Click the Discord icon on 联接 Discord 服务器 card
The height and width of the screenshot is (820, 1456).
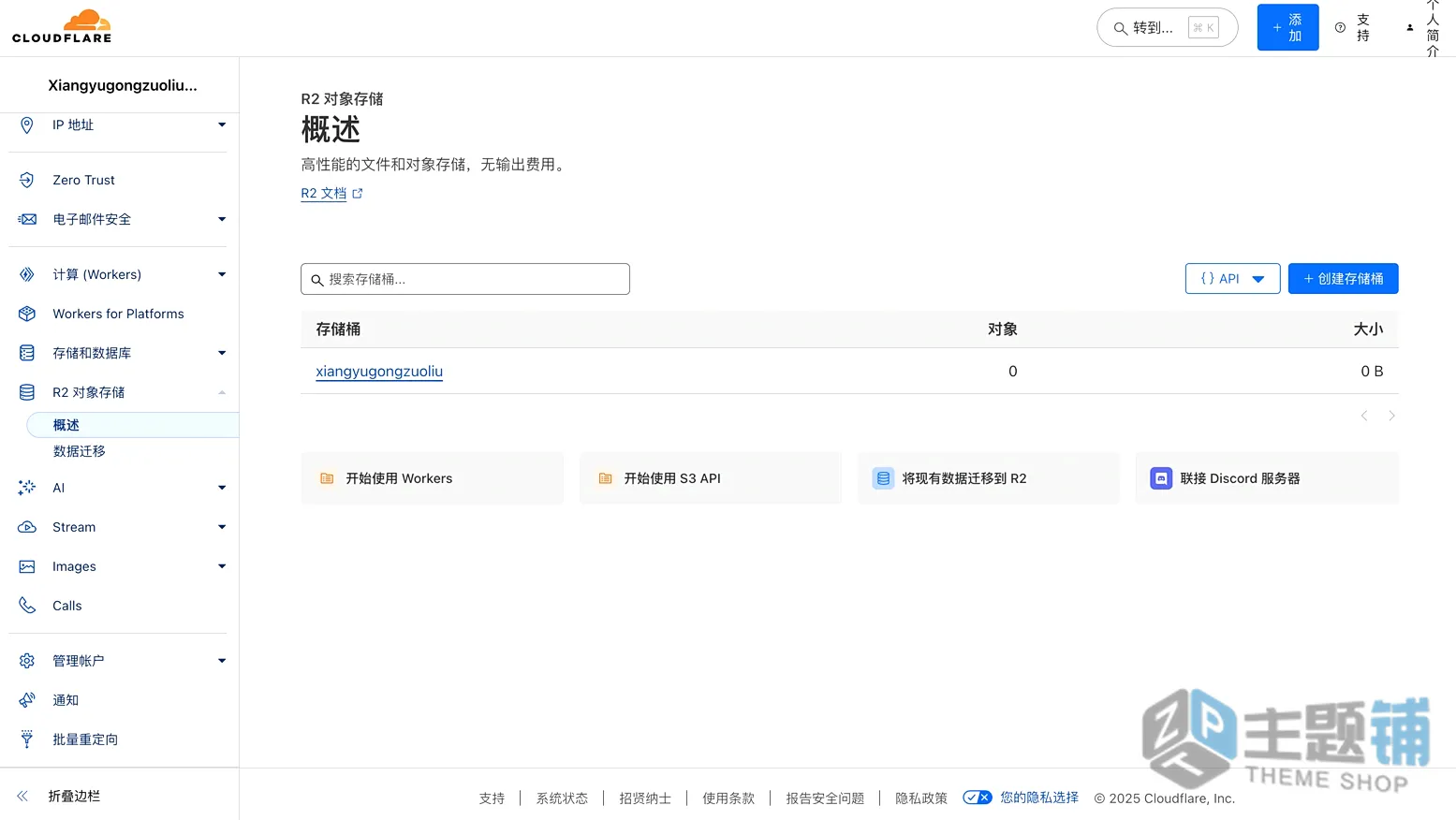click(1161, 478)
